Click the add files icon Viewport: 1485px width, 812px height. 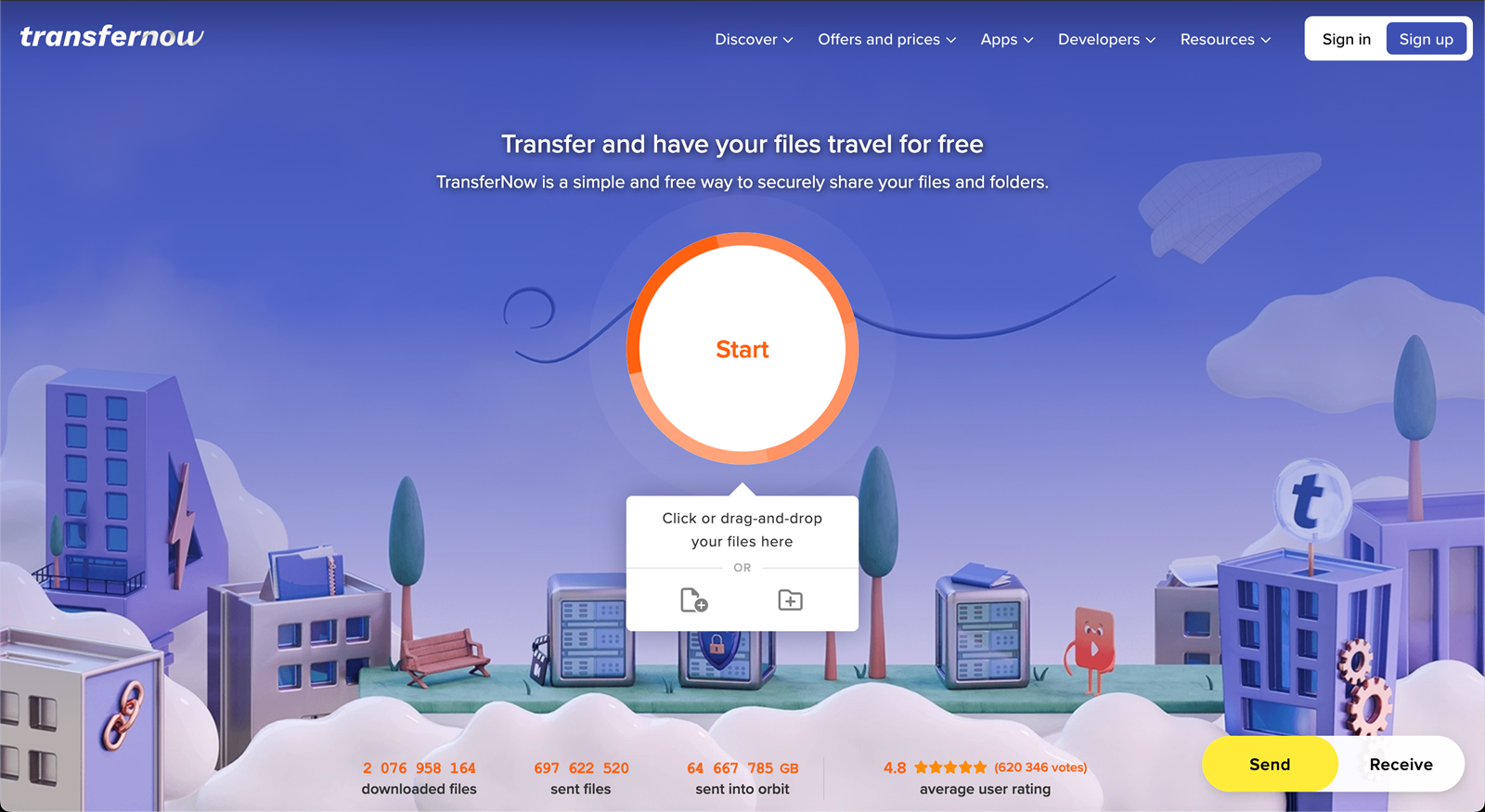[x=694, y=600]
